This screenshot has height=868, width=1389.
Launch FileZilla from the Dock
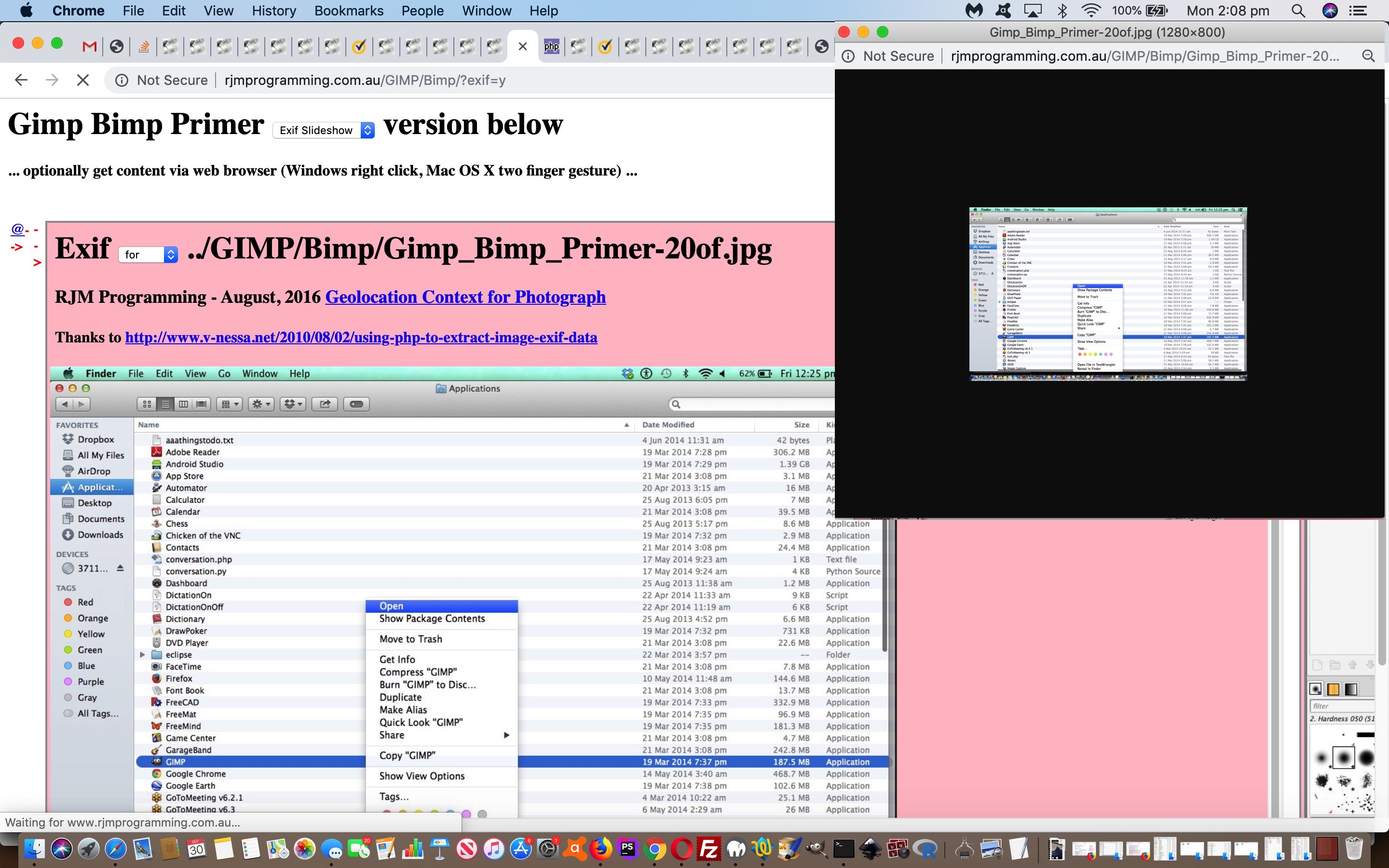pyautogui.click(x=709, y=848)
